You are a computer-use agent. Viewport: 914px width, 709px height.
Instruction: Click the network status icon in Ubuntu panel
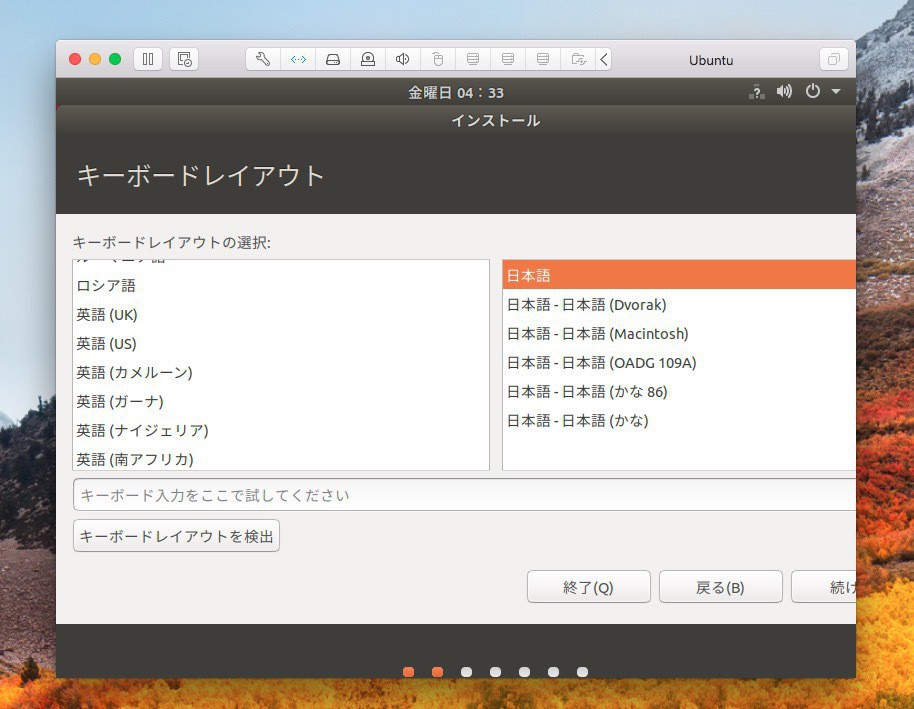click(756, 92)
